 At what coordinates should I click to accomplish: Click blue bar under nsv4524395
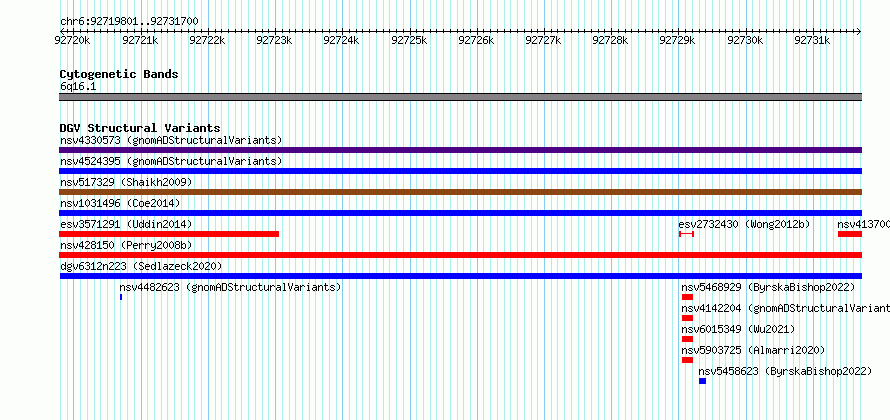460,171
